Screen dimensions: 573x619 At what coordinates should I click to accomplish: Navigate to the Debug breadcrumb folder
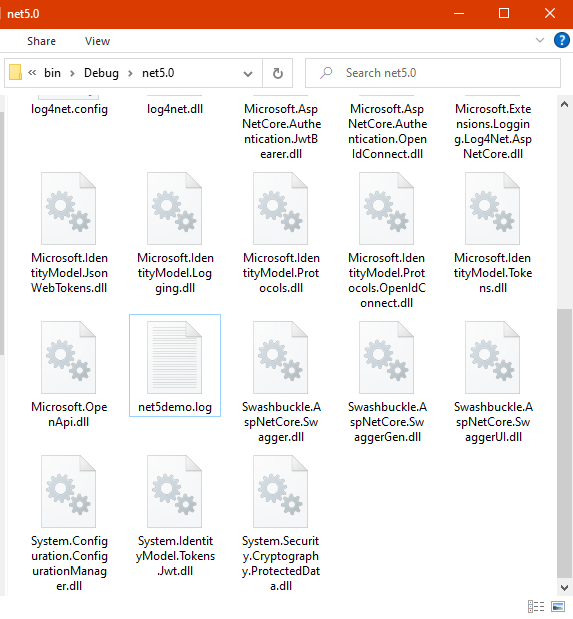coord(101,73)
